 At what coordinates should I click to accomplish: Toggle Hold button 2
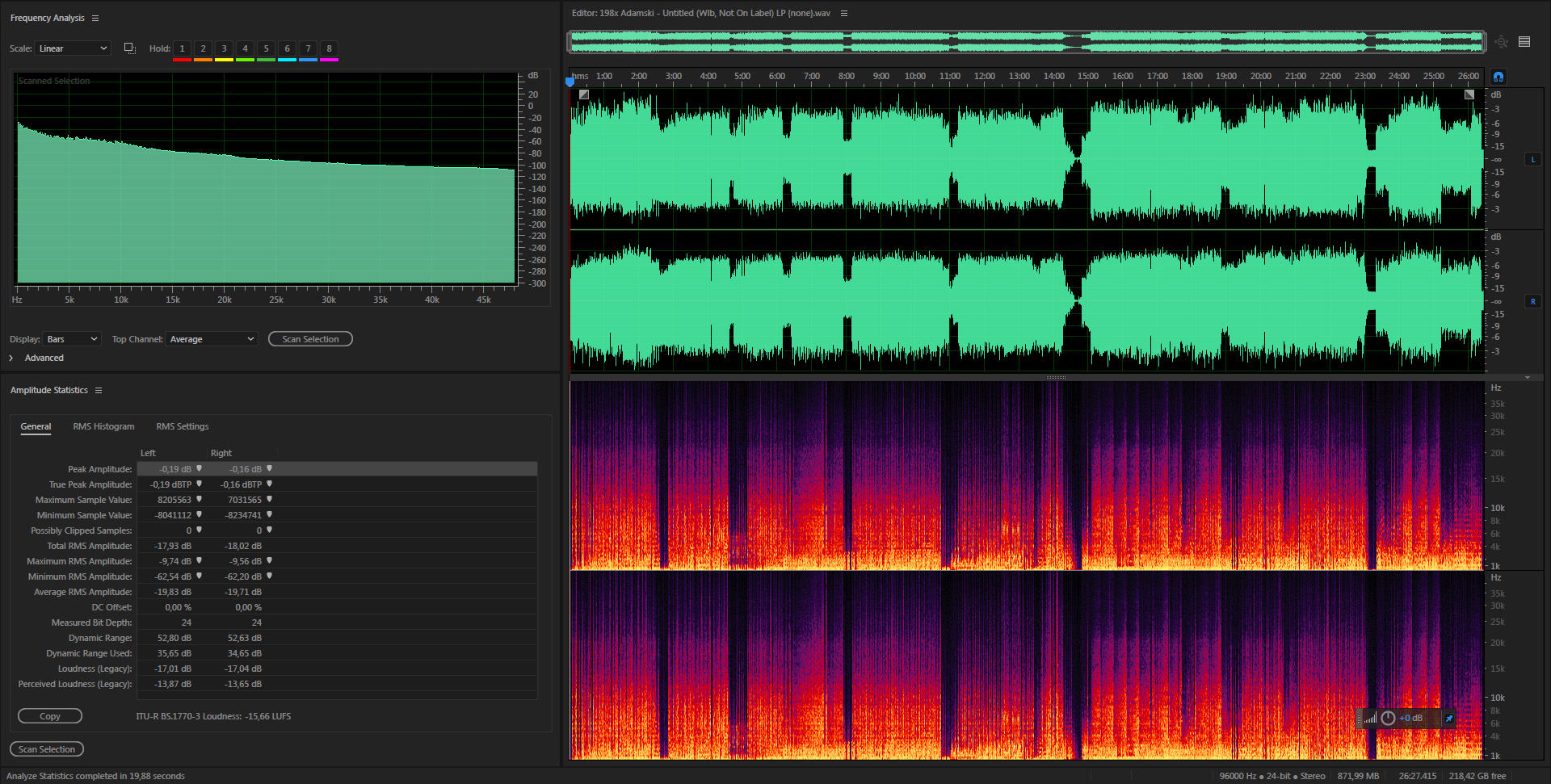203,48
